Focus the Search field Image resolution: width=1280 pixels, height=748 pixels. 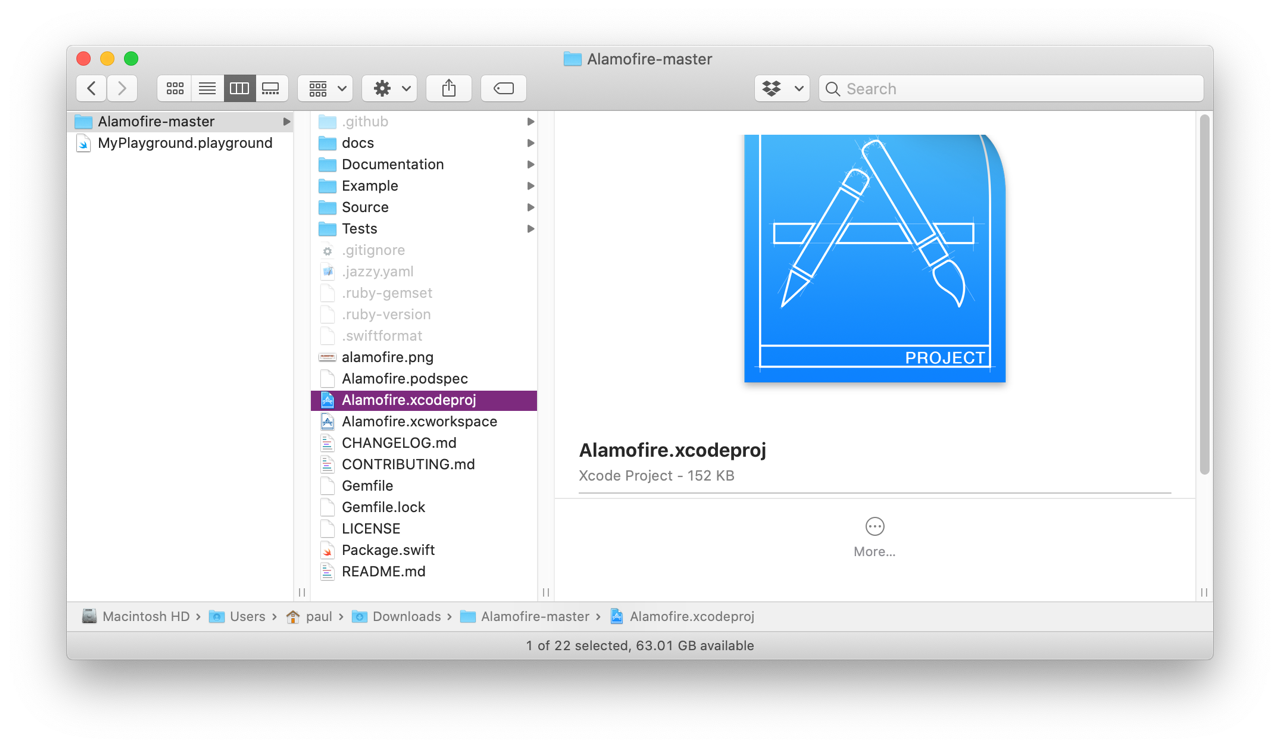(x=1011, y=88)
